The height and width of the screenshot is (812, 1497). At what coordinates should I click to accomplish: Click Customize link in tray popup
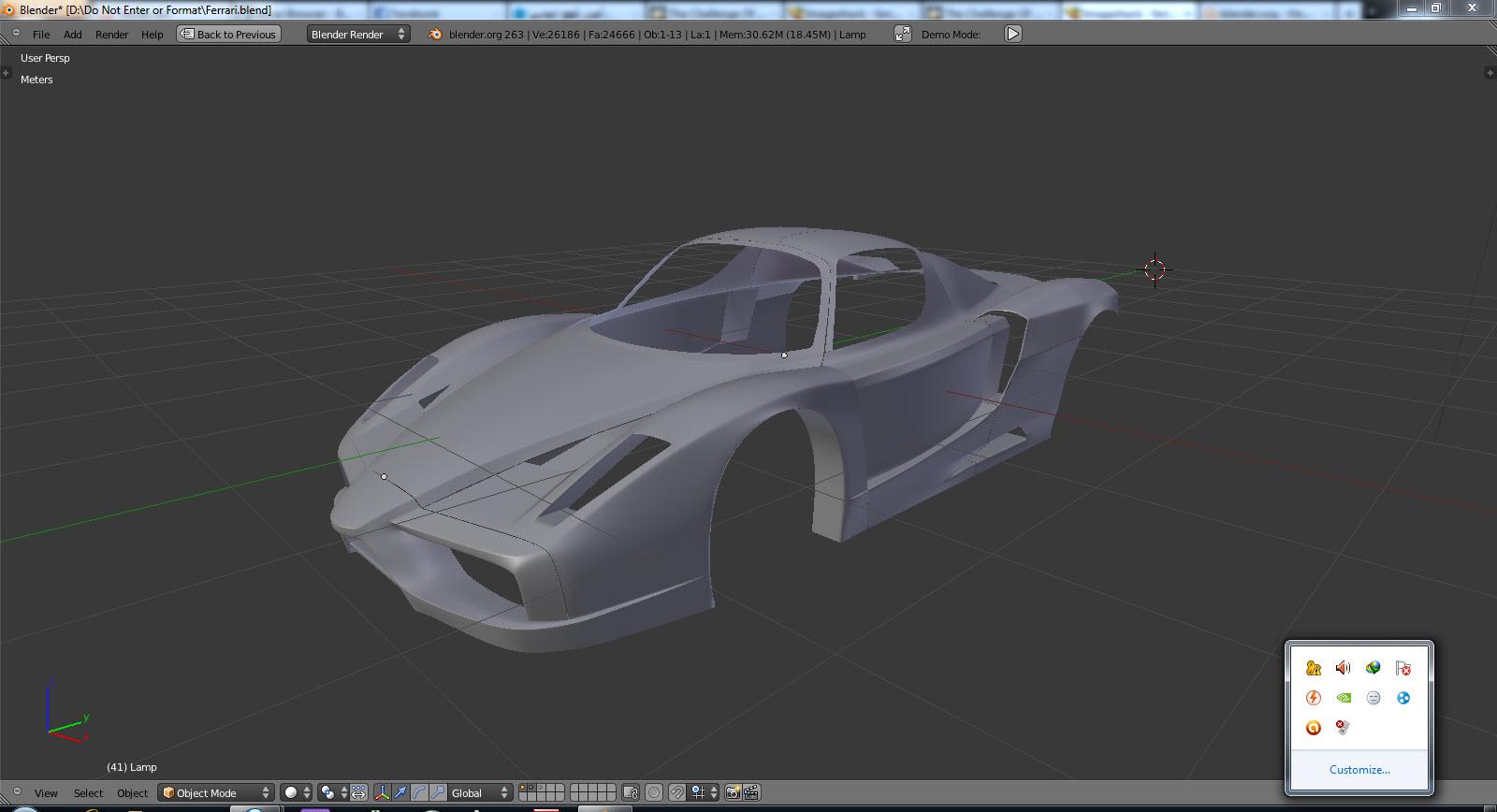point(1359,770)
